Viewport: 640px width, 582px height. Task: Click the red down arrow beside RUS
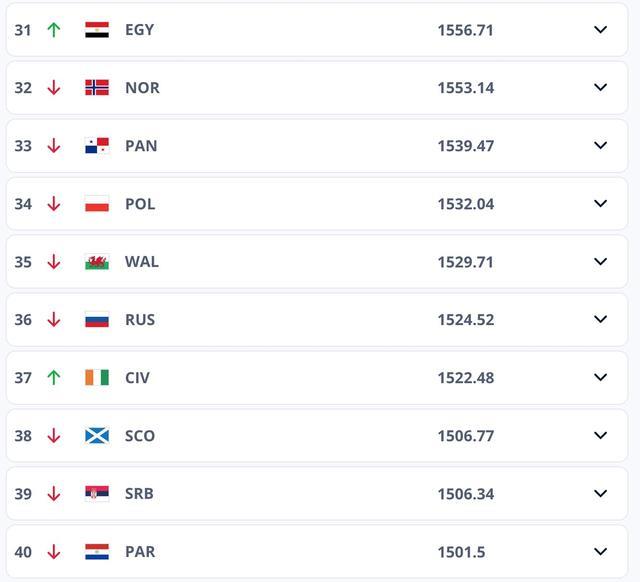(x=54, y=320)
